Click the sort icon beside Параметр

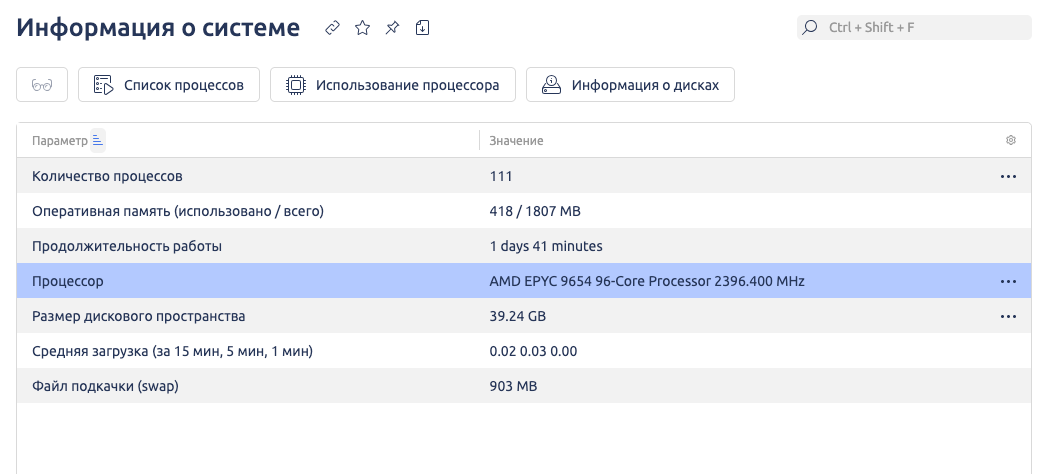coord(98,141)
